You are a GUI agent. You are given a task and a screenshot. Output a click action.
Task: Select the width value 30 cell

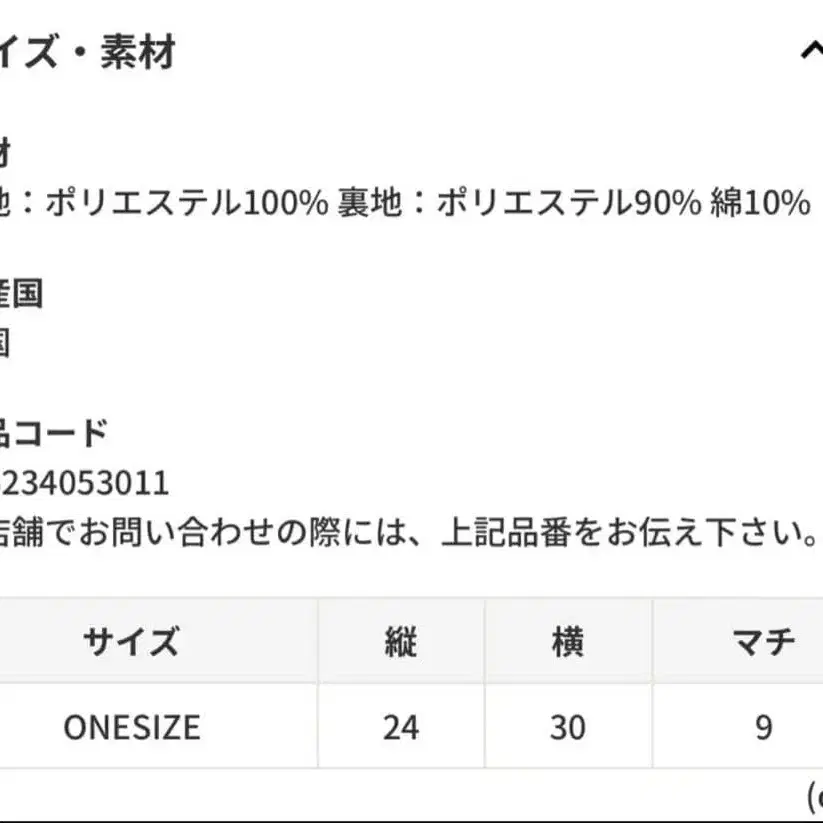(x=567, y=727)
